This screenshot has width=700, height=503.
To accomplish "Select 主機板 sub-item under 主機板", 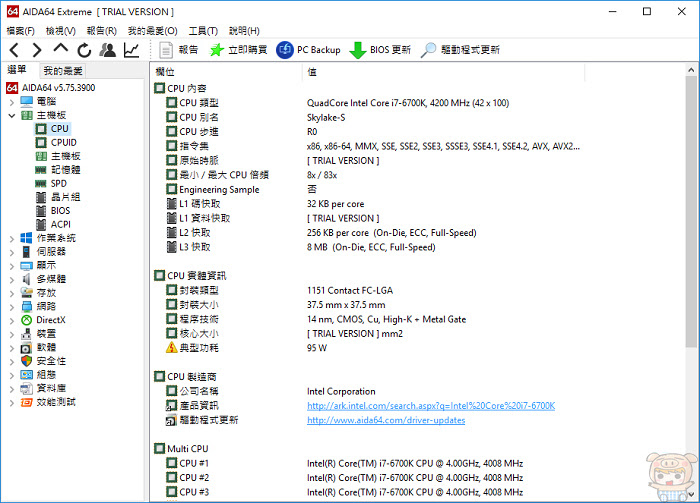I will tap(58, 156).
